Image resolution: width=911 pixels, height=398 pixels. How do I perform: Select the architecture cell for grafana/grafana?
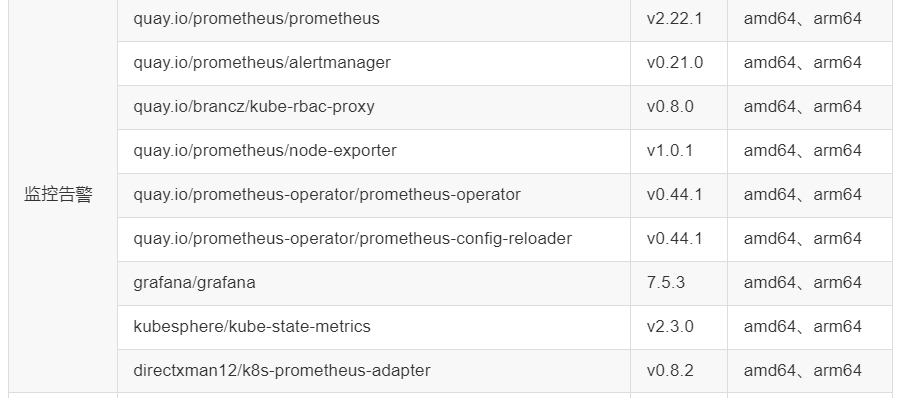coord(810,283)
